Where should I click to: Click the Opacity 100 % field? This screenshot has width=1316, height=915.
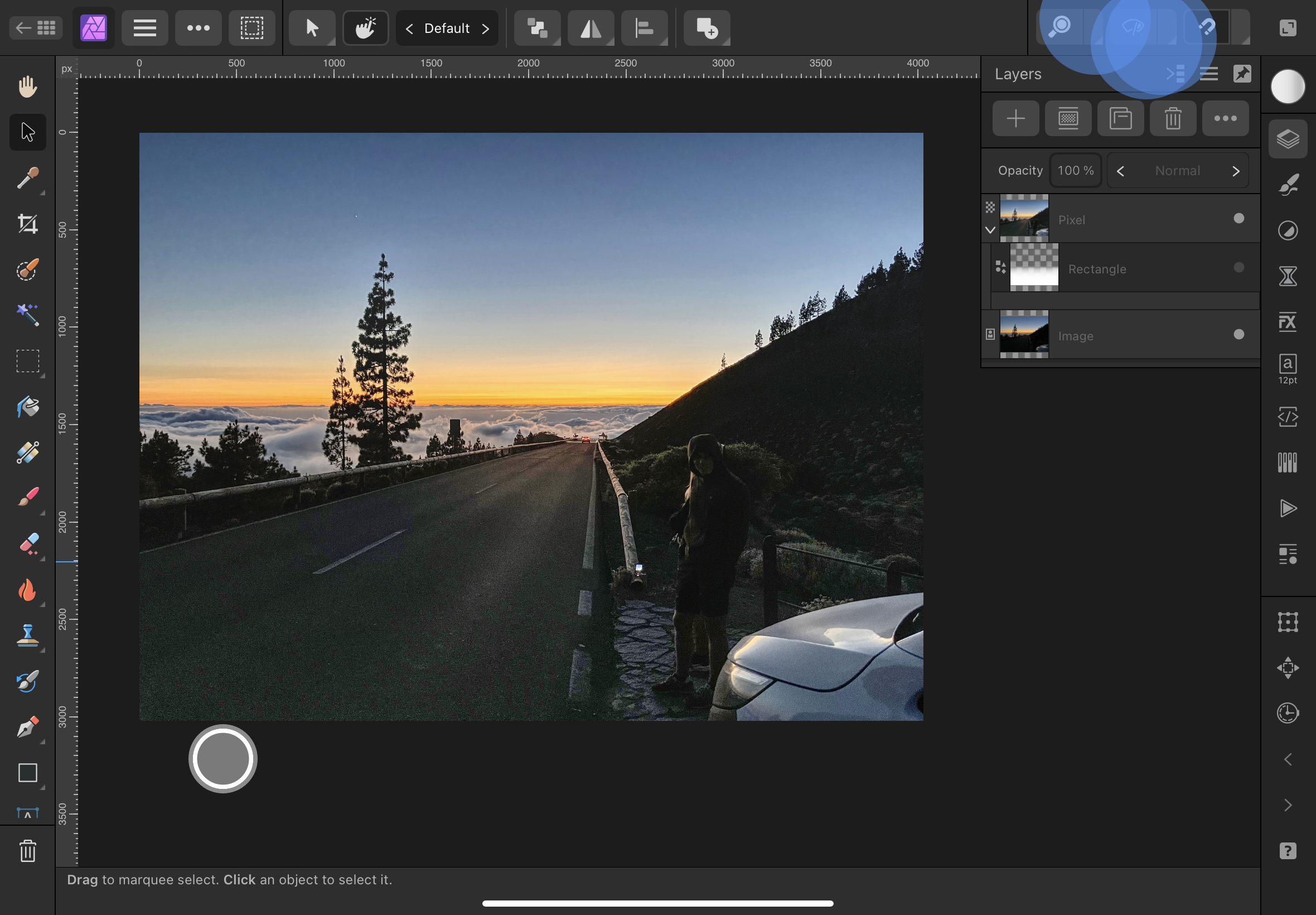point(1075,170)
